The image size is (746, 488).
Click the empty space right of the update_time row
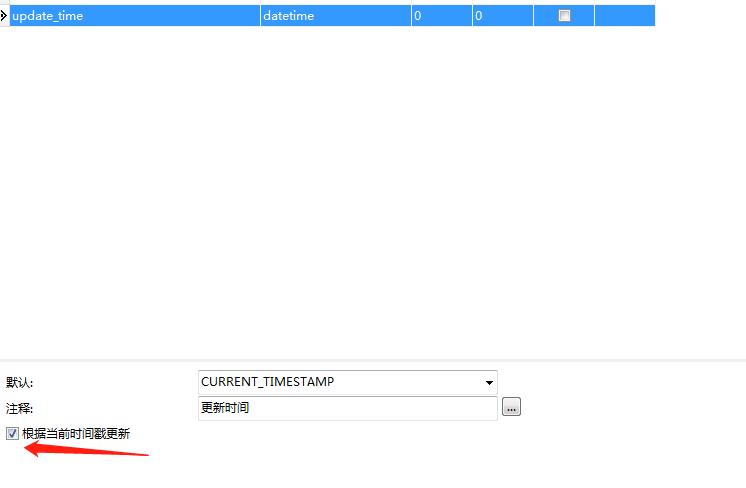tap(700, 16)
